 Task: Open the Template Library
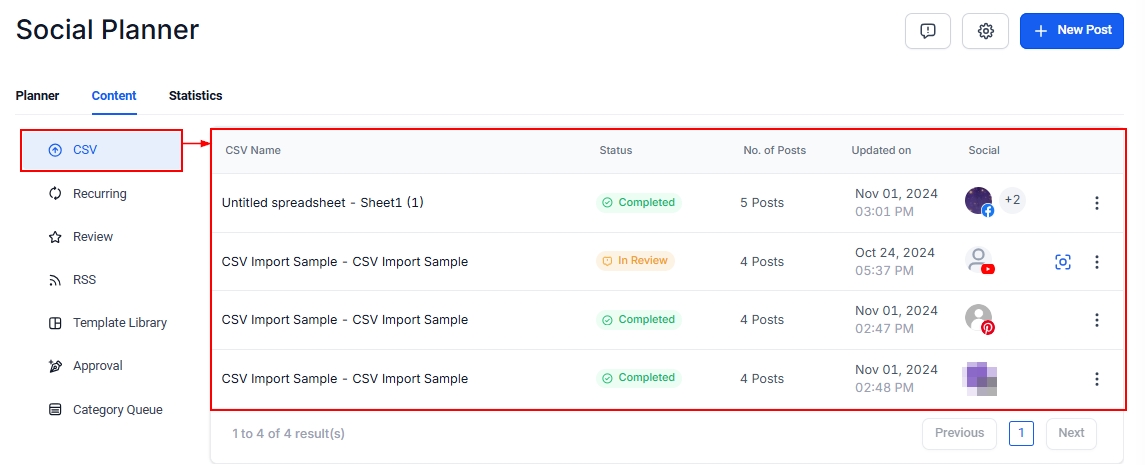pyautogui.click(x=119, y=323)
